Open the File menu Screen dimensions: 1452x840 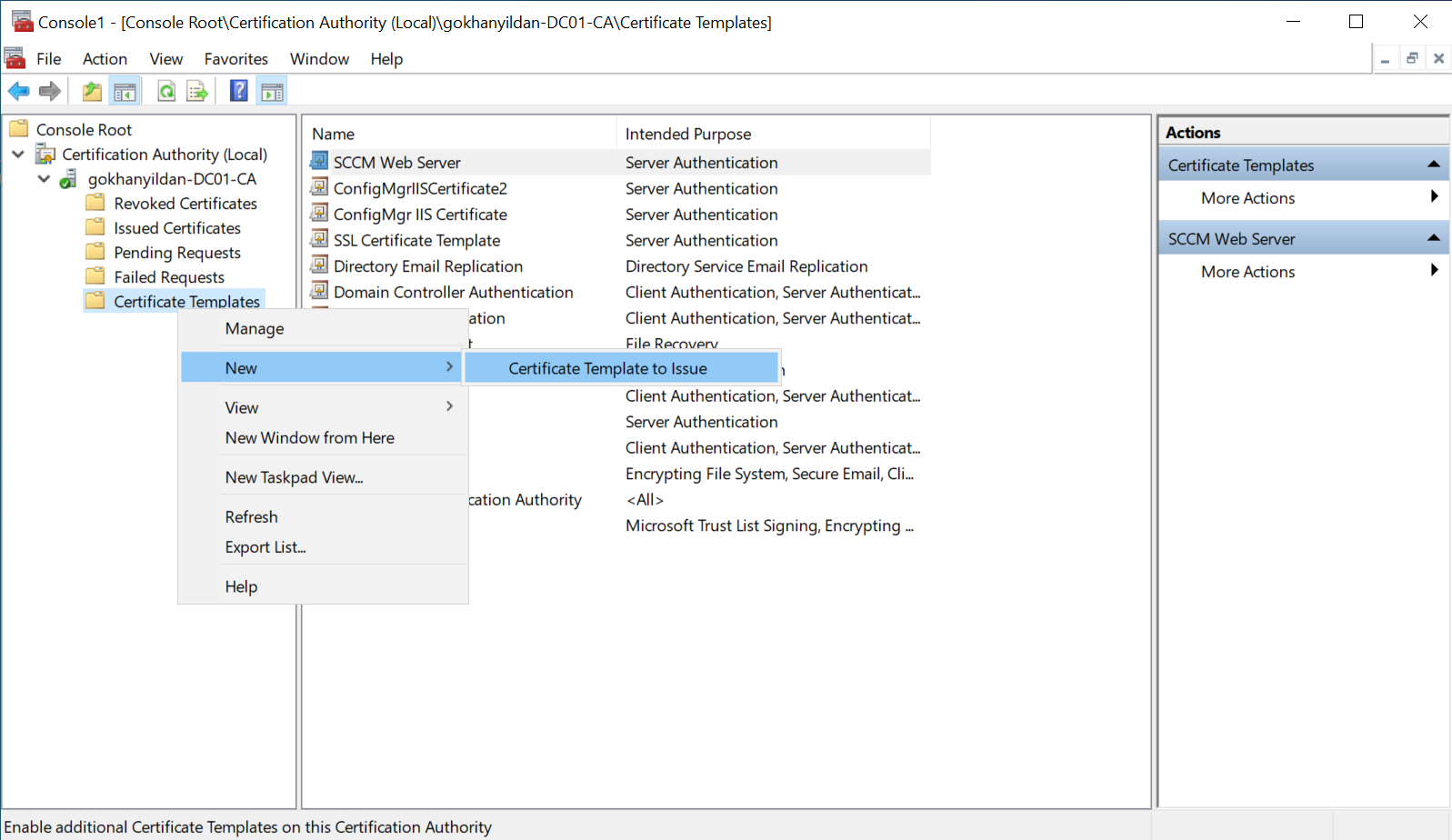49,59
